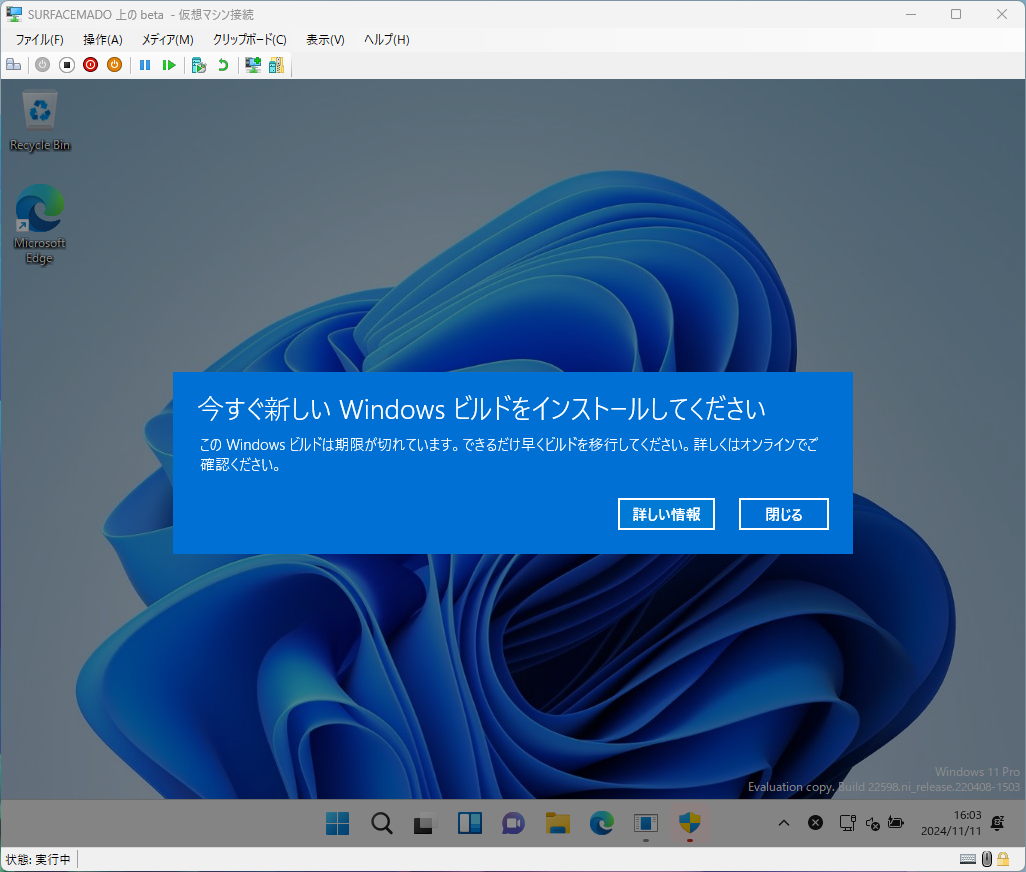The height and width of the screenshot is (872, 1026).
Task: Reset the virtual machine
Action: coord(169,64)
